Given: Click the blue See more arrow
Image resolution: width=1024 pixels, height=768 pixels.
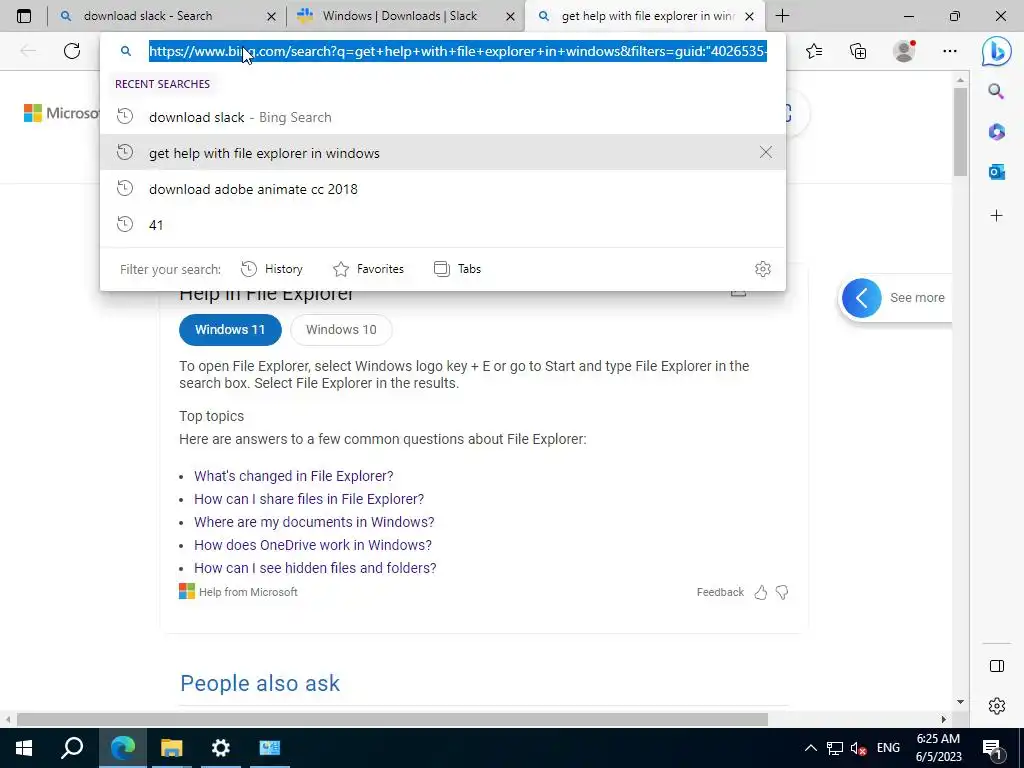Looking at the screenshot, I should (861, 298).
